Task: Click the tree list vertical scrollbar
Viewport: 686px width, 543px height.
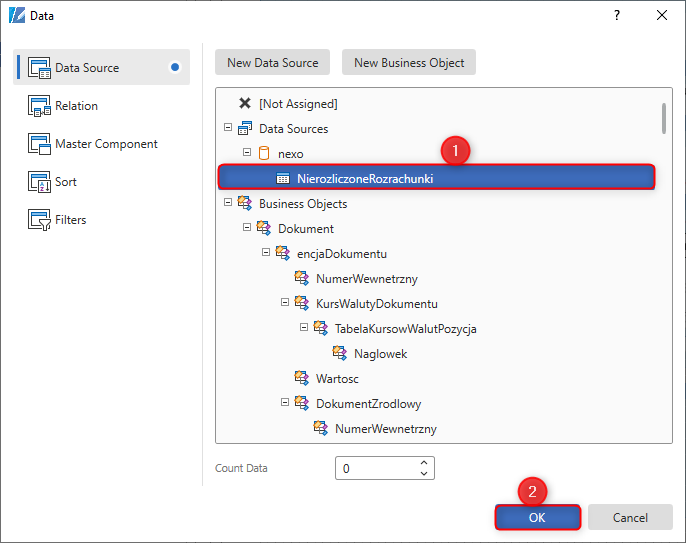Action: click(x=664, y=118)
